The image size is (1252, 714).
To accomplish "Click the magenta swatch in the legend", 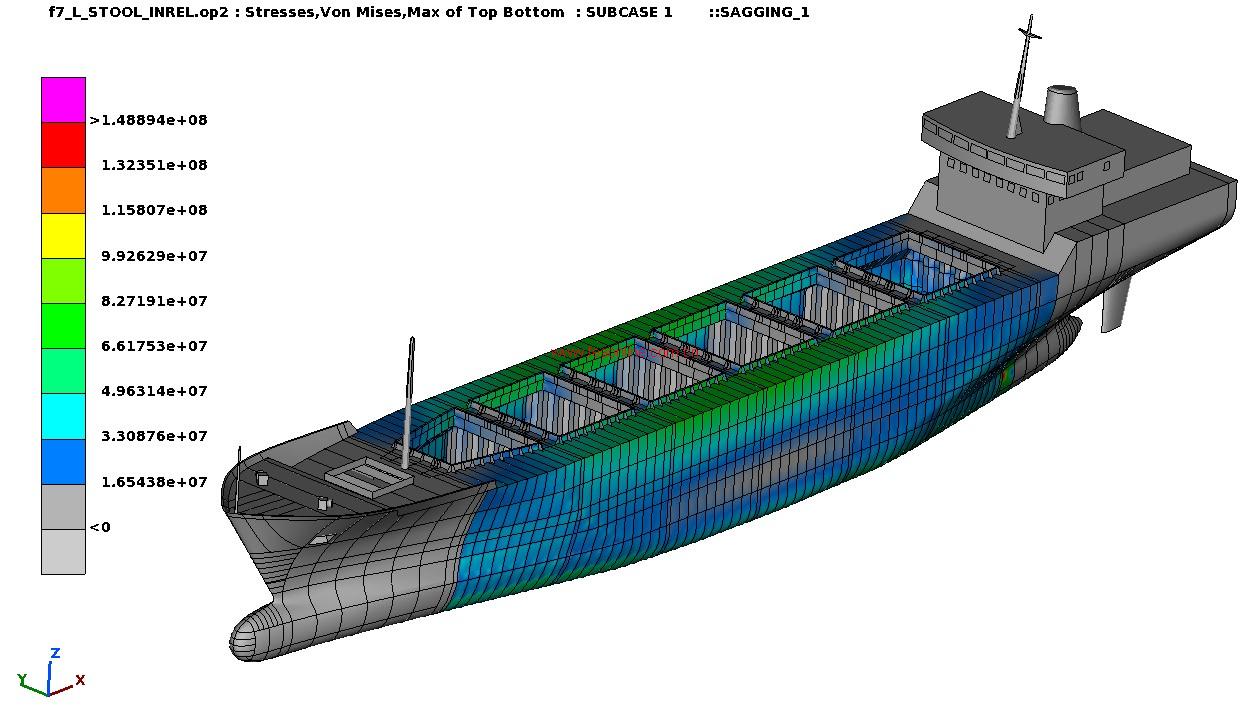I will [63, 99].
